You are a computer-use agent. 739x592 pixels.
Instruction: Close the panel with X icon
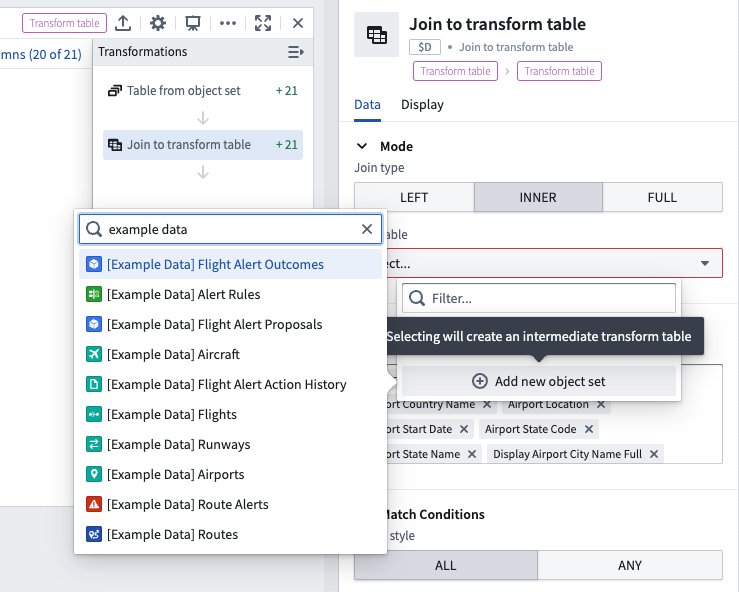click(298, 23)
